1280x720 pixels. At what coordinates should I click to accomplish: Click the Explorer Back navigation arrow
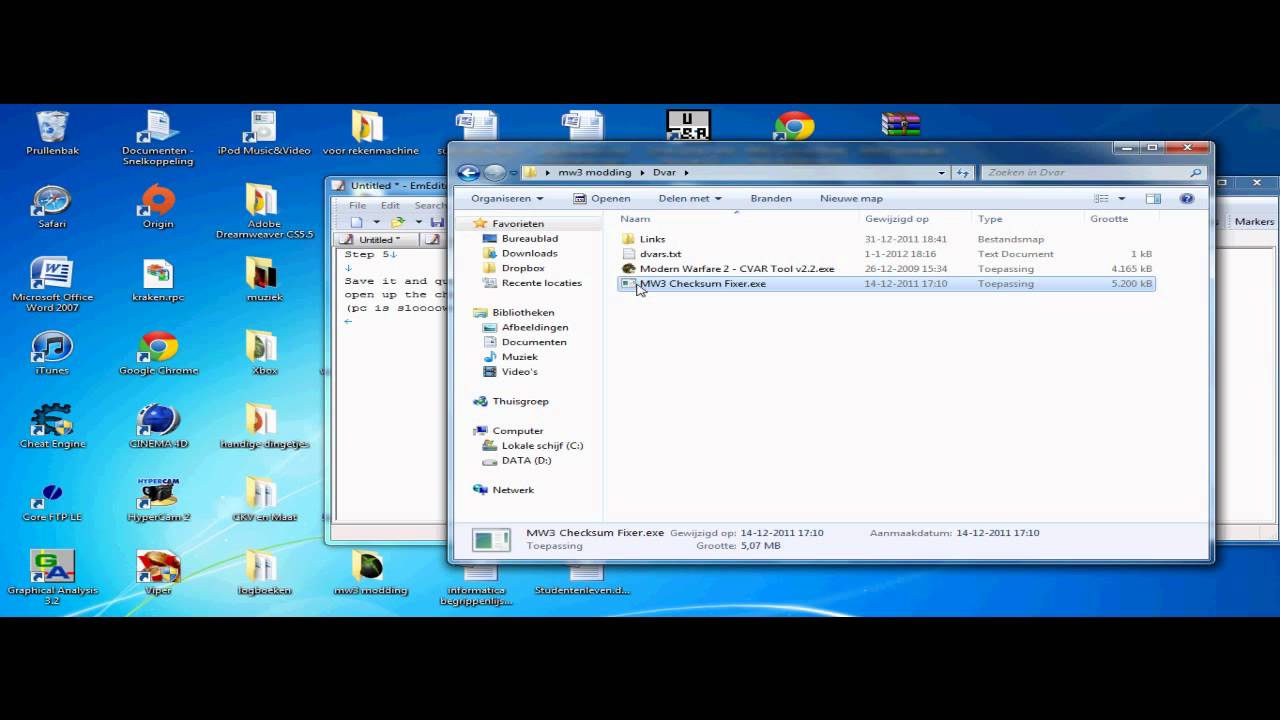click(x=467, y=172)
